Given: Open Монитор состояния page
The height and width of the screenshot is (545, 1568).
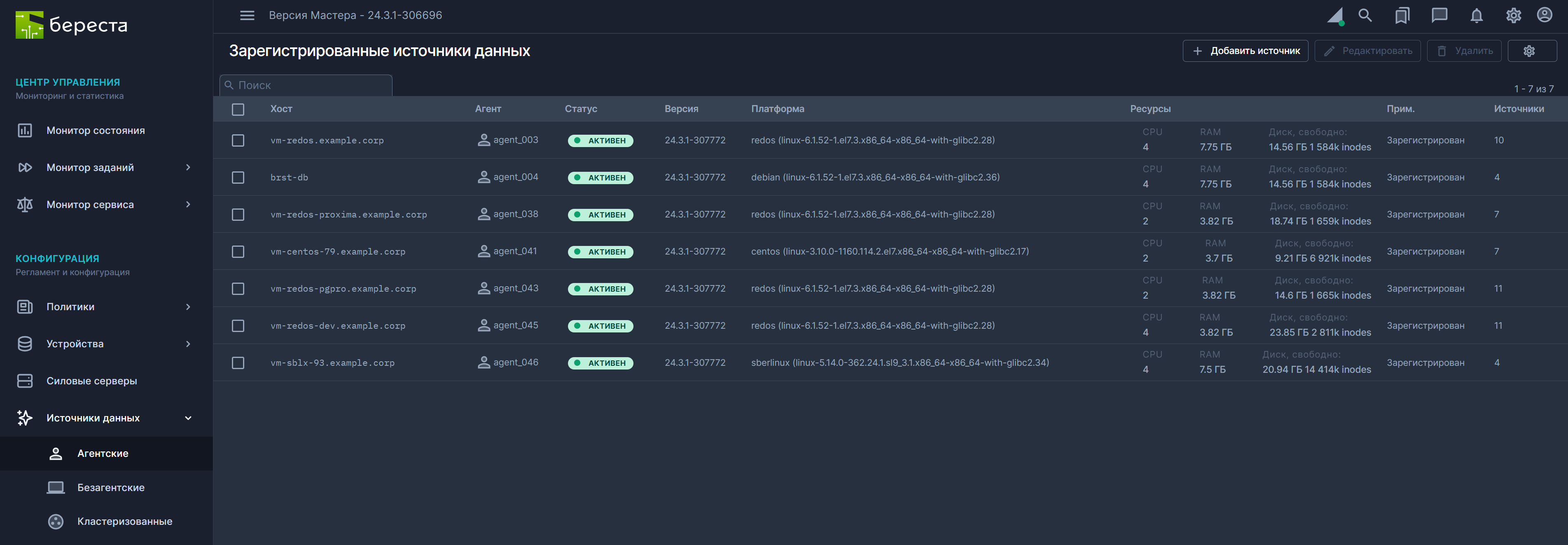Looking at the screenshot, I should (x=96, y=130).
